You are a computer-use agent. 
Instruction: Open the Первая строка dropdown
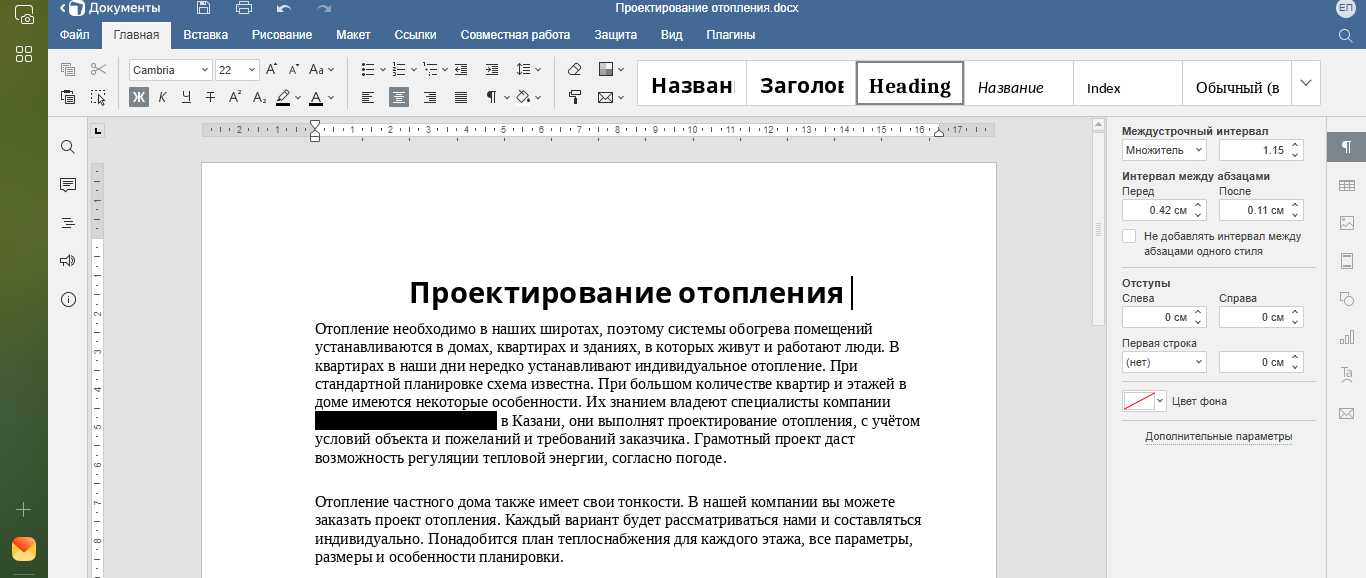[x=1164, y=362]
